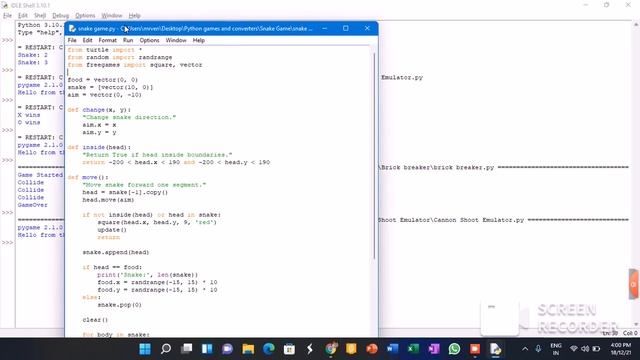Screen dimensions: 640x360
Task: Click the orange recorder side tab
Action: pos(634,284)
